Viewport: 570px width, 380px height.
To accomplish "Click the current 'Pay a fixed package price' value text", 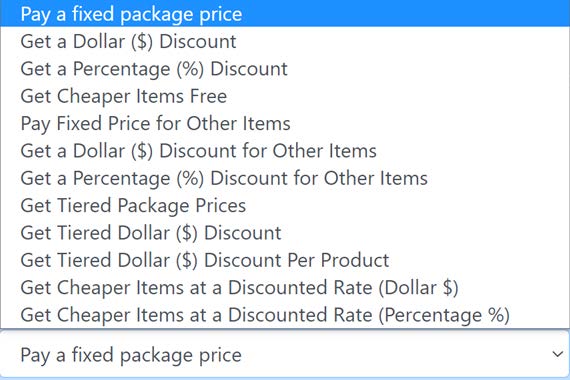I will click(x=131, y=355).
